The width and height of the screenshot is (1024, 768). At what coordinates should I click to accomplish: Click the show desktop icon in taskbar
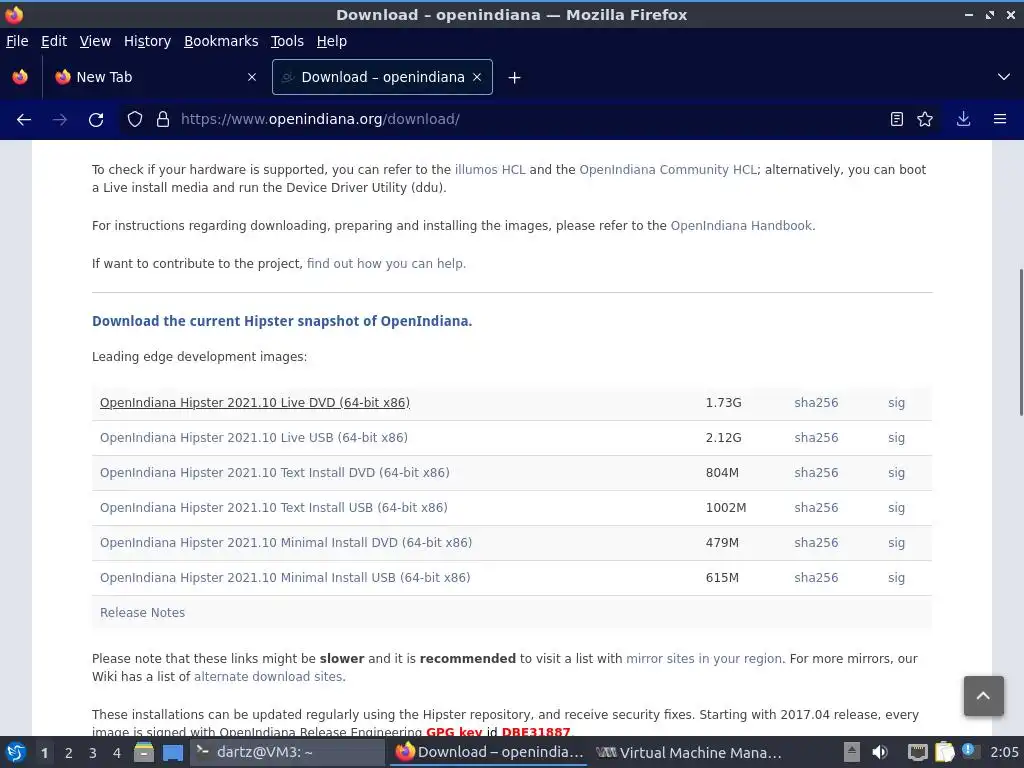[172, 753]
